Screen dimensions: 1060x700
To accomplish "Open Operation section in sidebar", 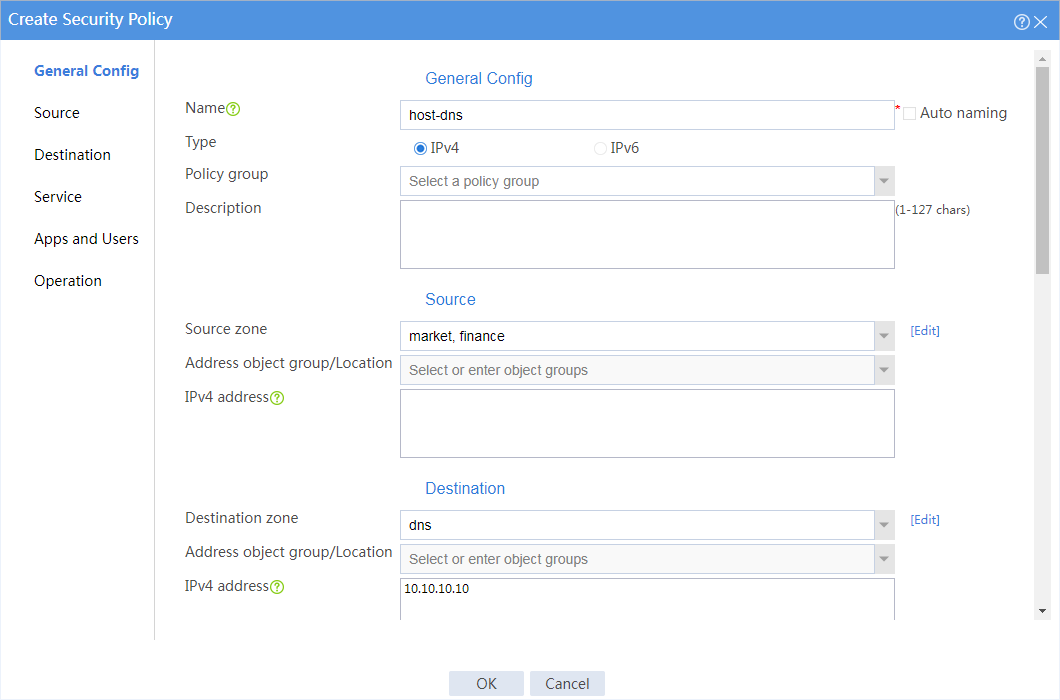I will pyautogui.click(x=68, y=281).
